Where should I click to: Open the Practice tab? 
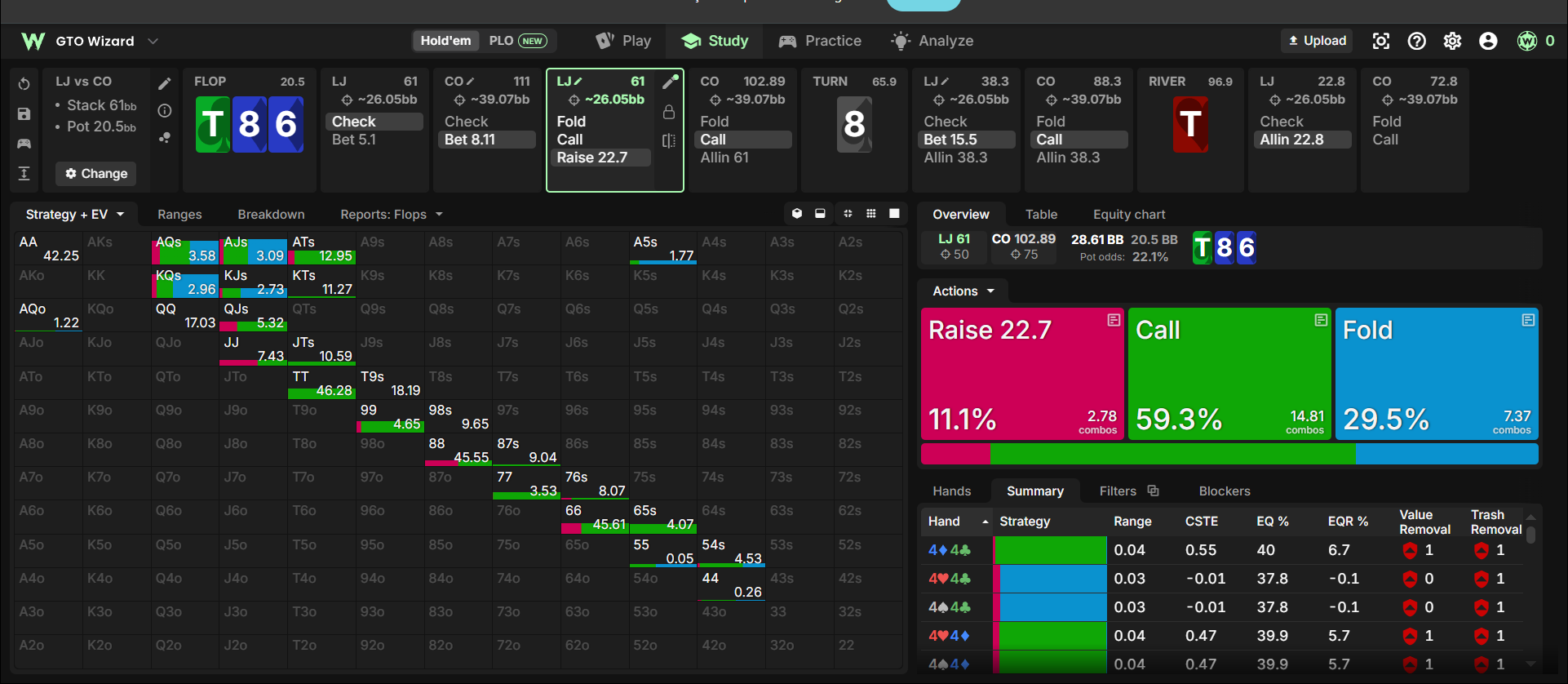click(x=820, y=41)
